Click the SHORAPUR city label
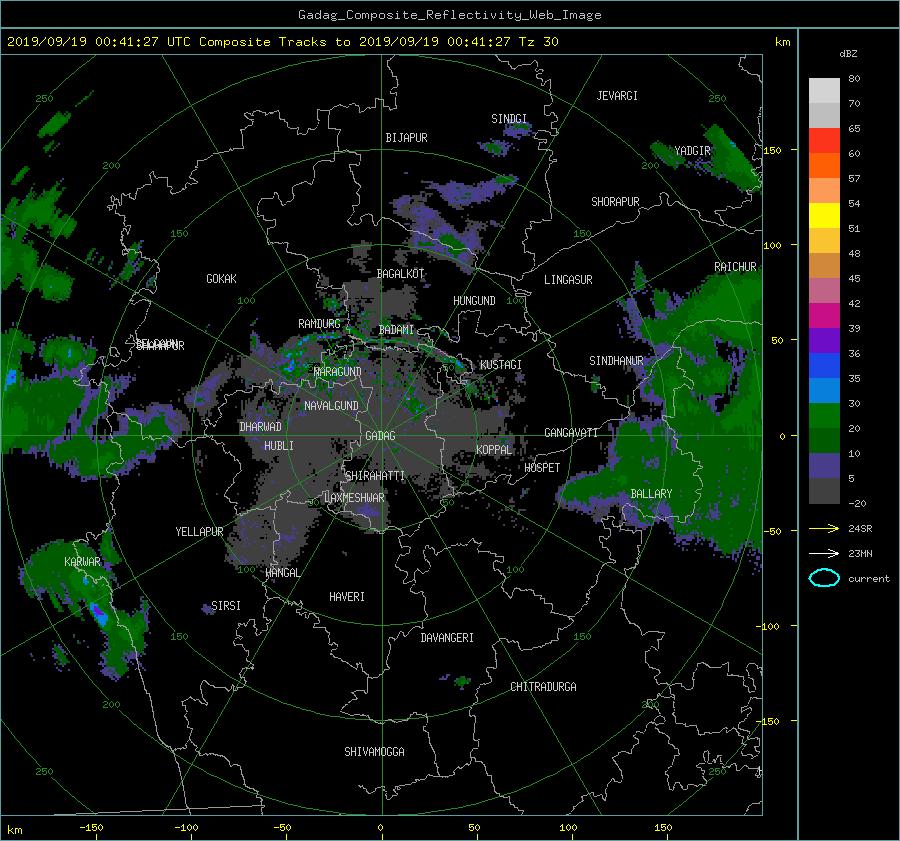 pyautogui.click(x=615, y=202)
